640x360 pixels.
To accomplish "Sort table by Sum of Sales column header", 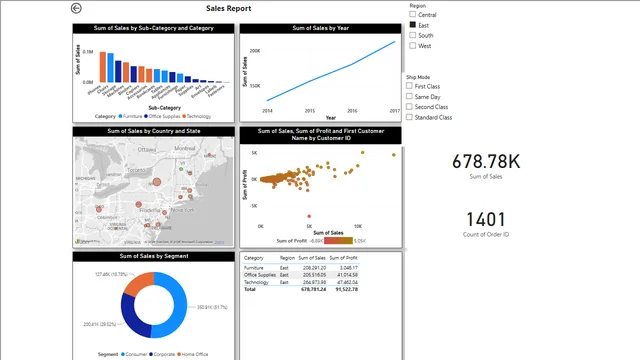I will [312, 258].
